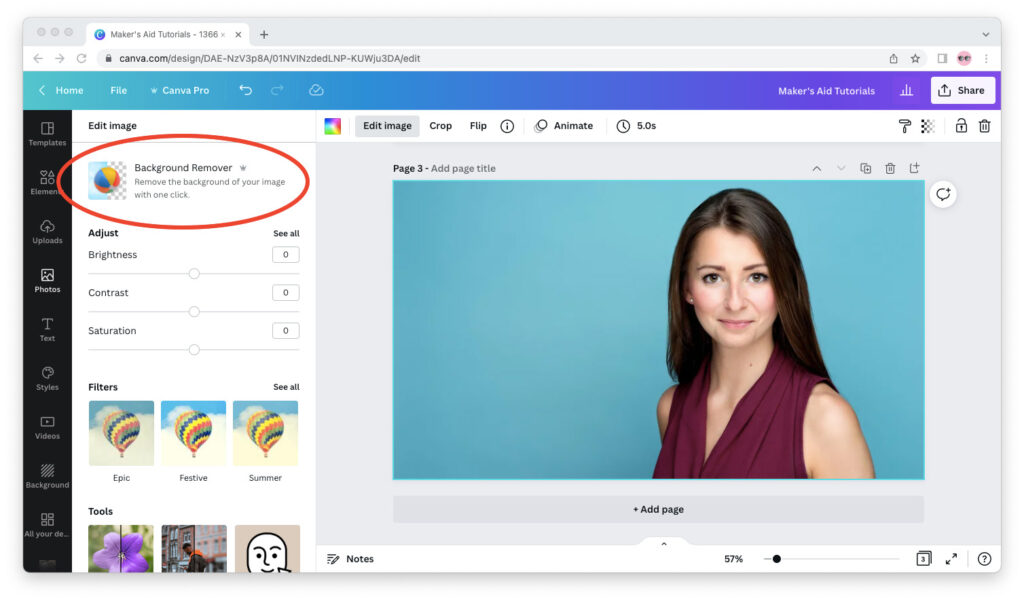Click the Redo arrow icon

(x=278, y=90)
